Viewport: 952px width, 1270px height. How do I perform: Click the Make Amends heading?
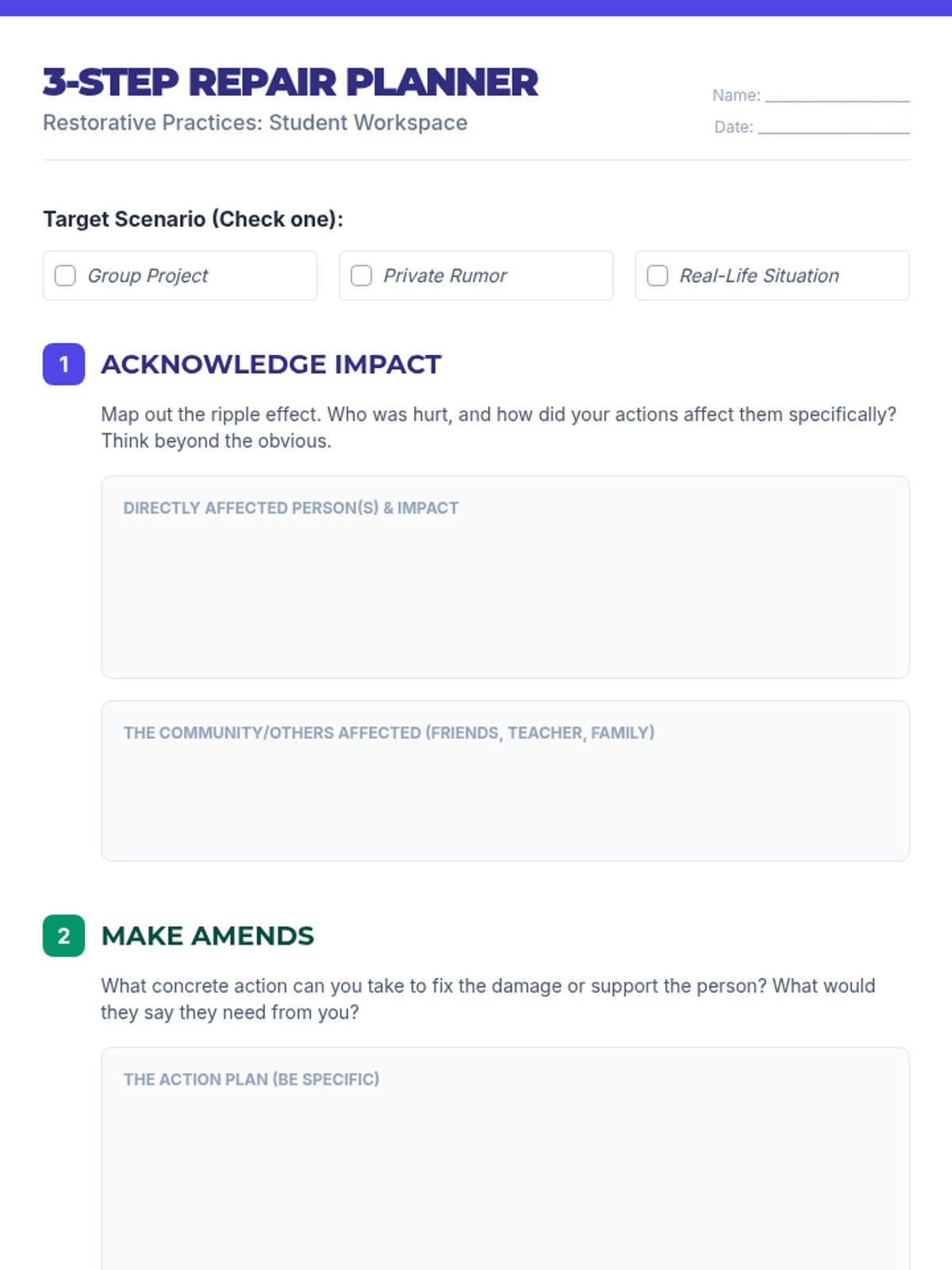(207, 936)
